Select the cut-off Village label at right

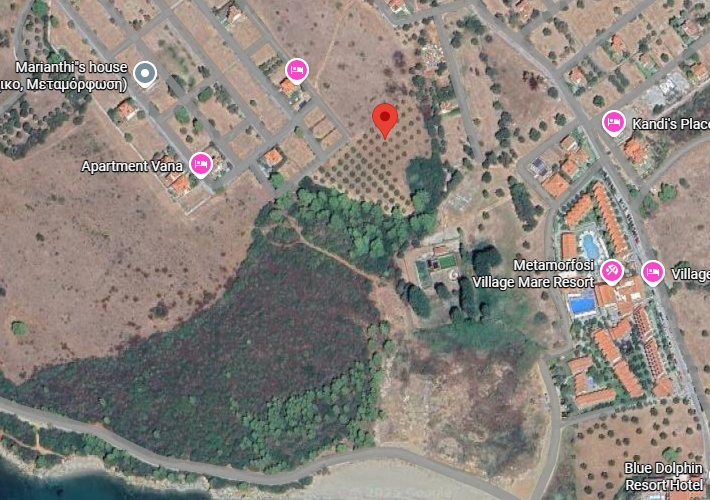690,274
